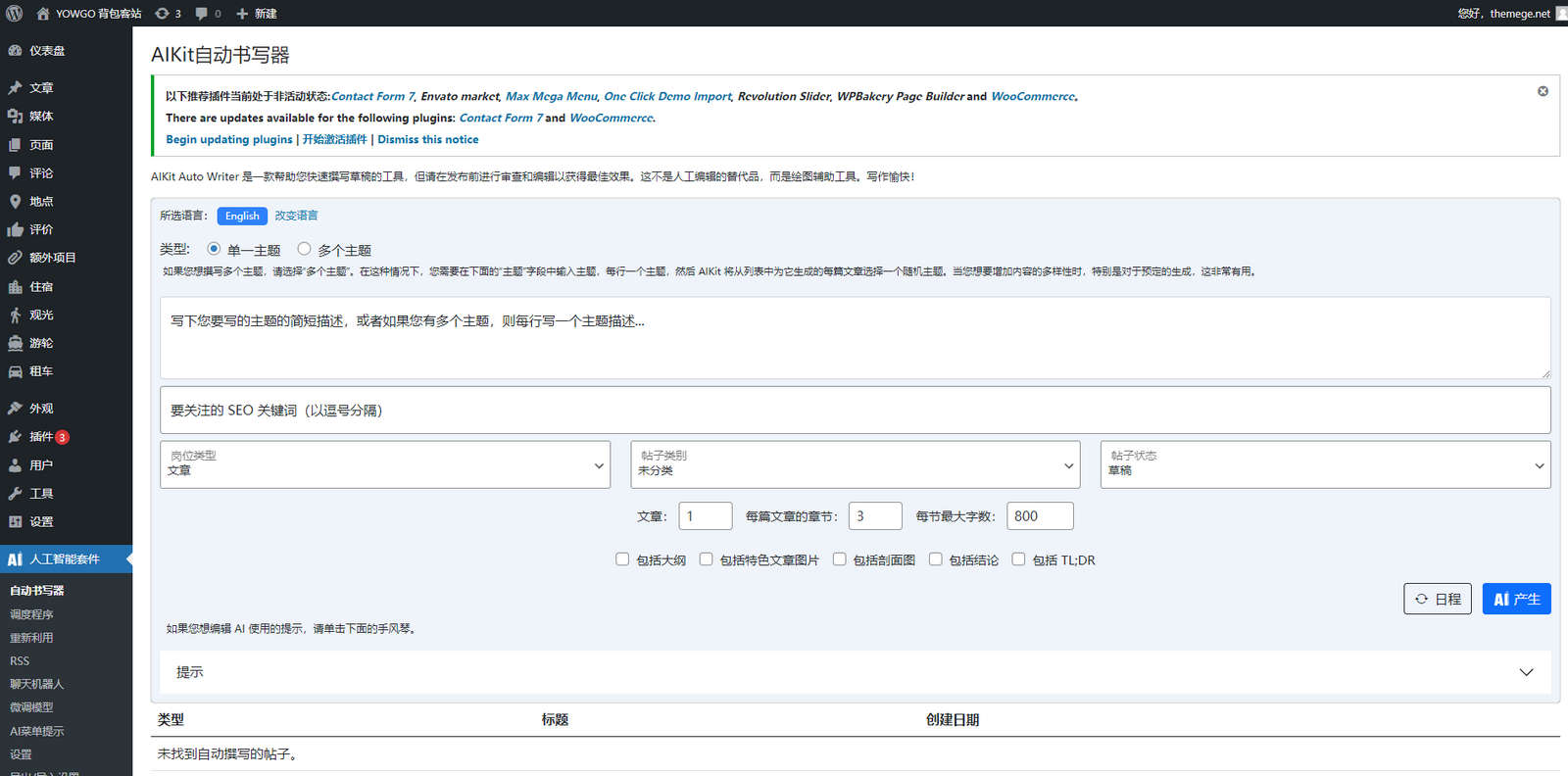This screenshot has height=776, width=1568.
Task: Dismiss the plugin notice with the X icon
Action: (1543, 91)
